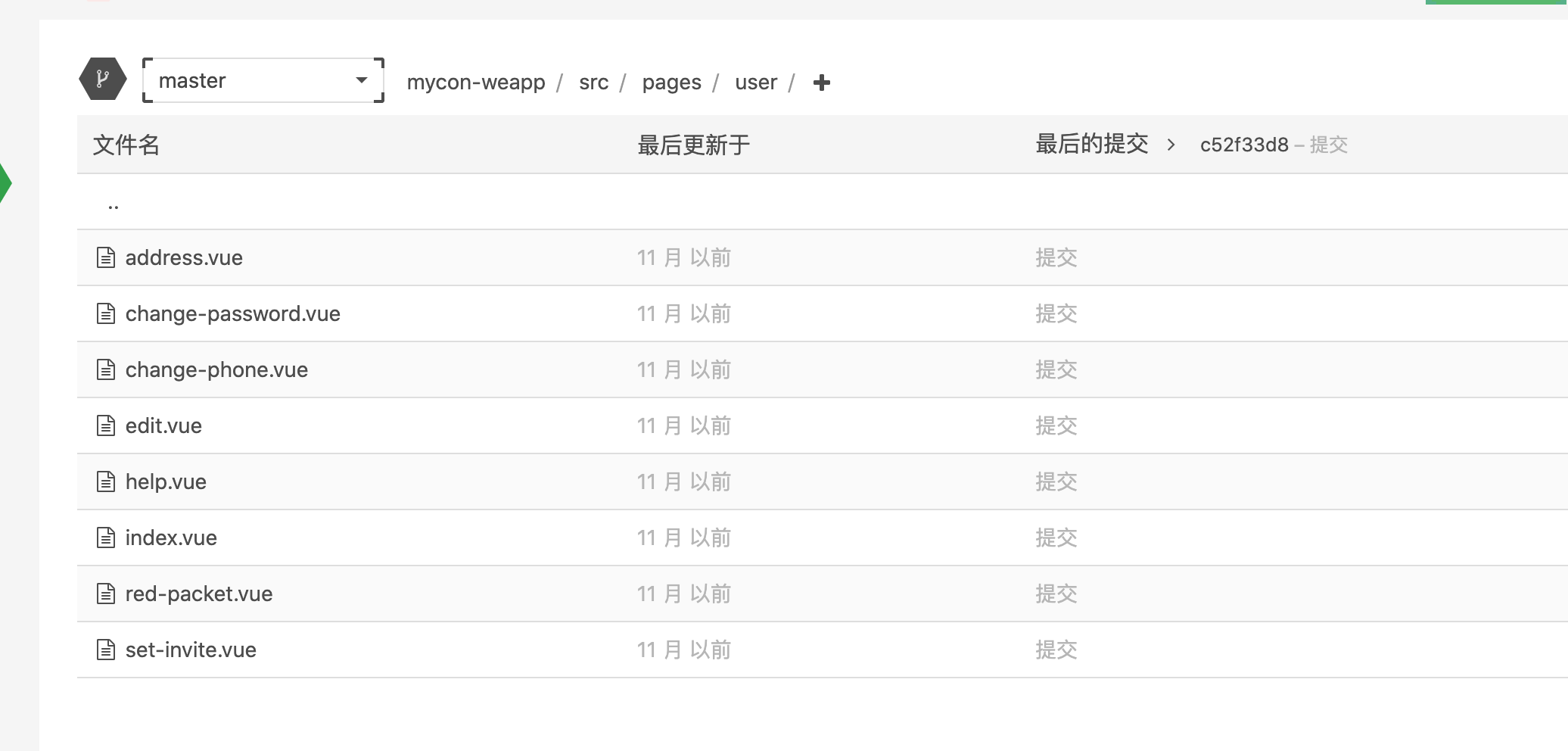Screen dimensions: 1568x751
Task: Click the file icon beside index.vue
Action: pyautogui.click(x=106, y=538)
